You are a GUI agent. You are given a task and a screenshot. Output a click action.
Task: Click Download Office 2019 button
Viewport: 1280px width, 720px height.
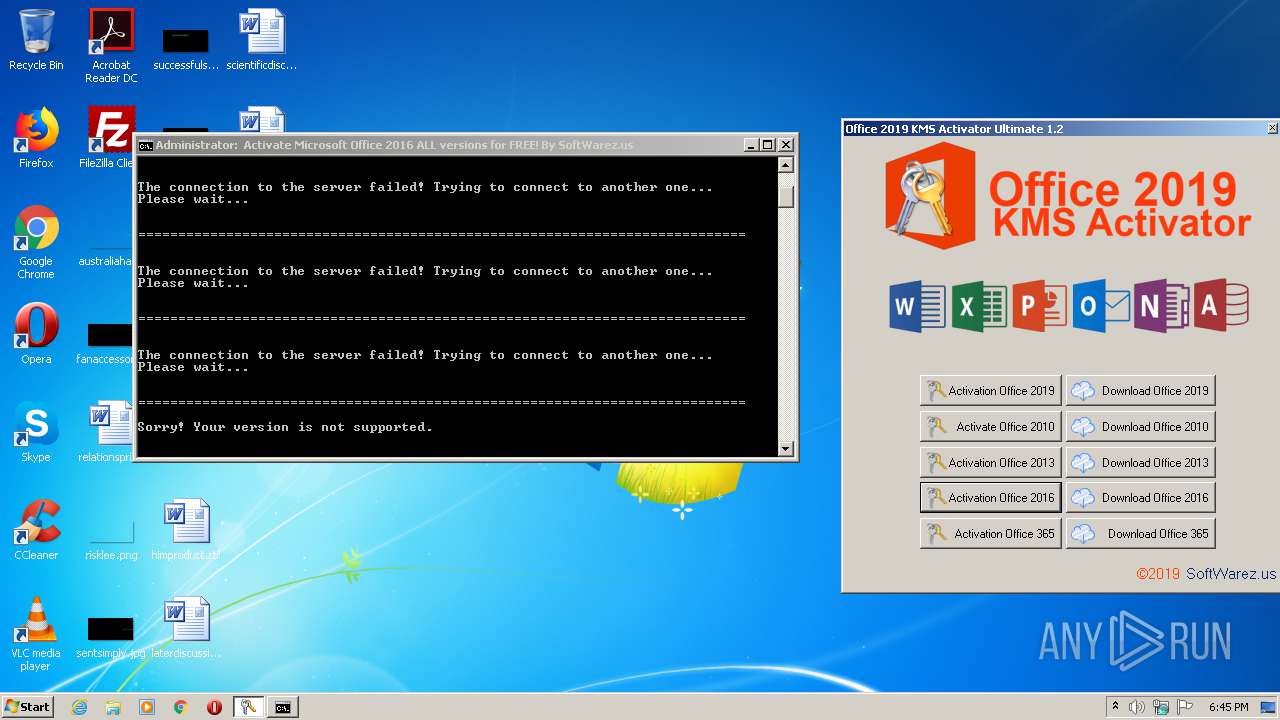[x=1141, y=391]
